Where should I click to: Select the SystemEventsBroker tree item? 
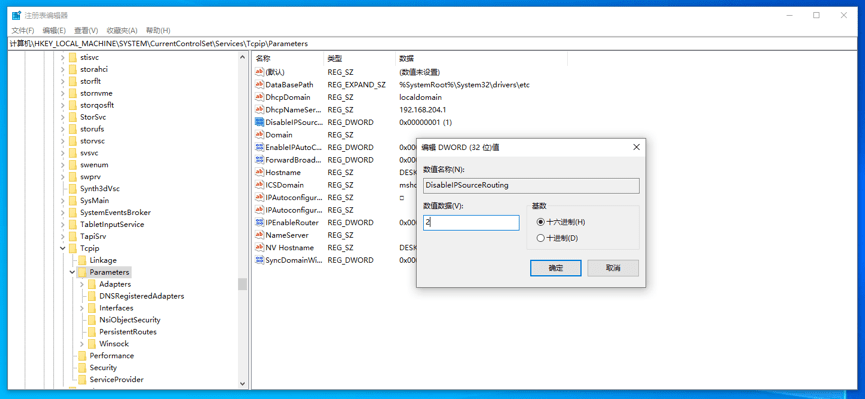(115, 212)
